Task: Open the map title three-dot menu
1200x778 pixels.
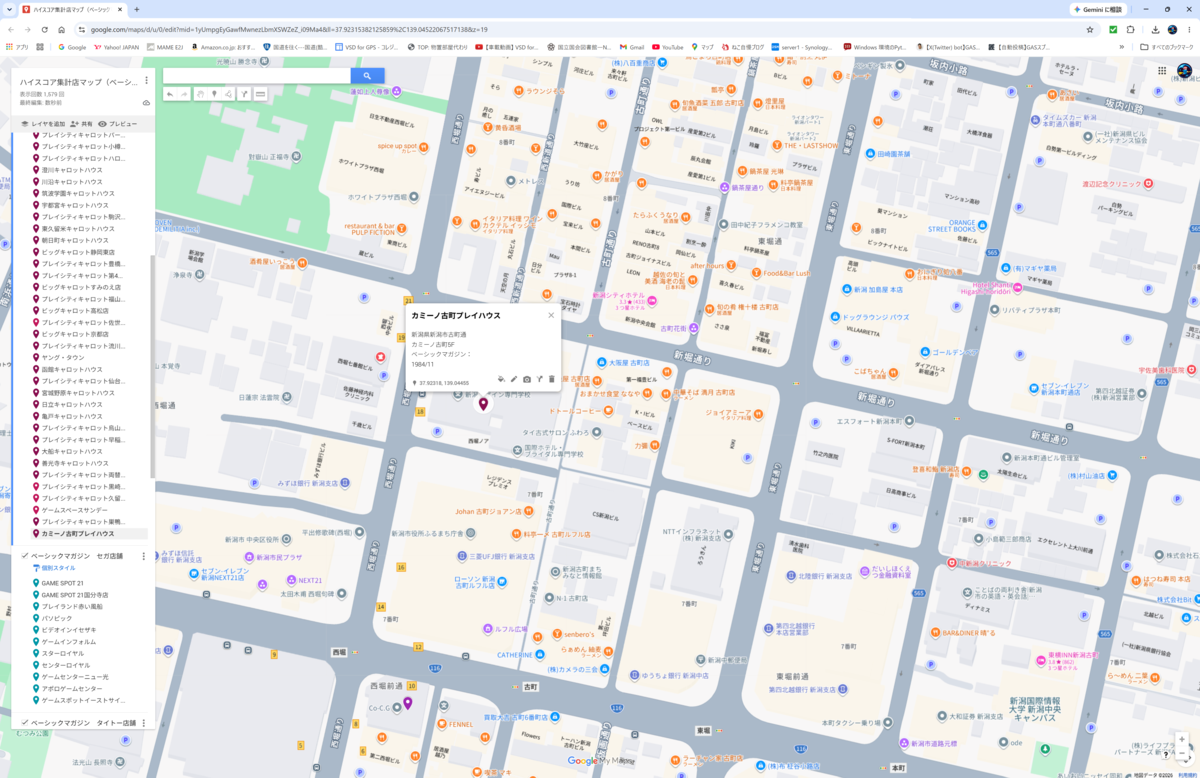Action: (x=146, y=81)
